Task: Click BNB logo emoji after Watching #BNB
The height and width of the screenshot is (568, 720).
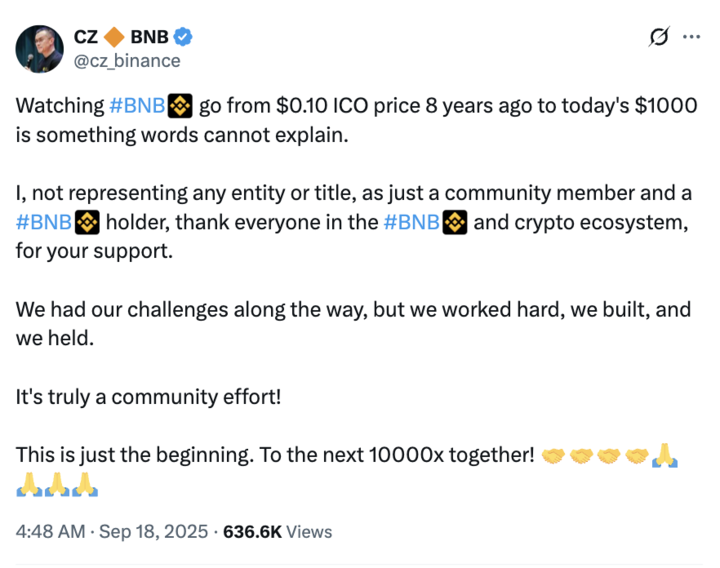Action: coord(180,106)
